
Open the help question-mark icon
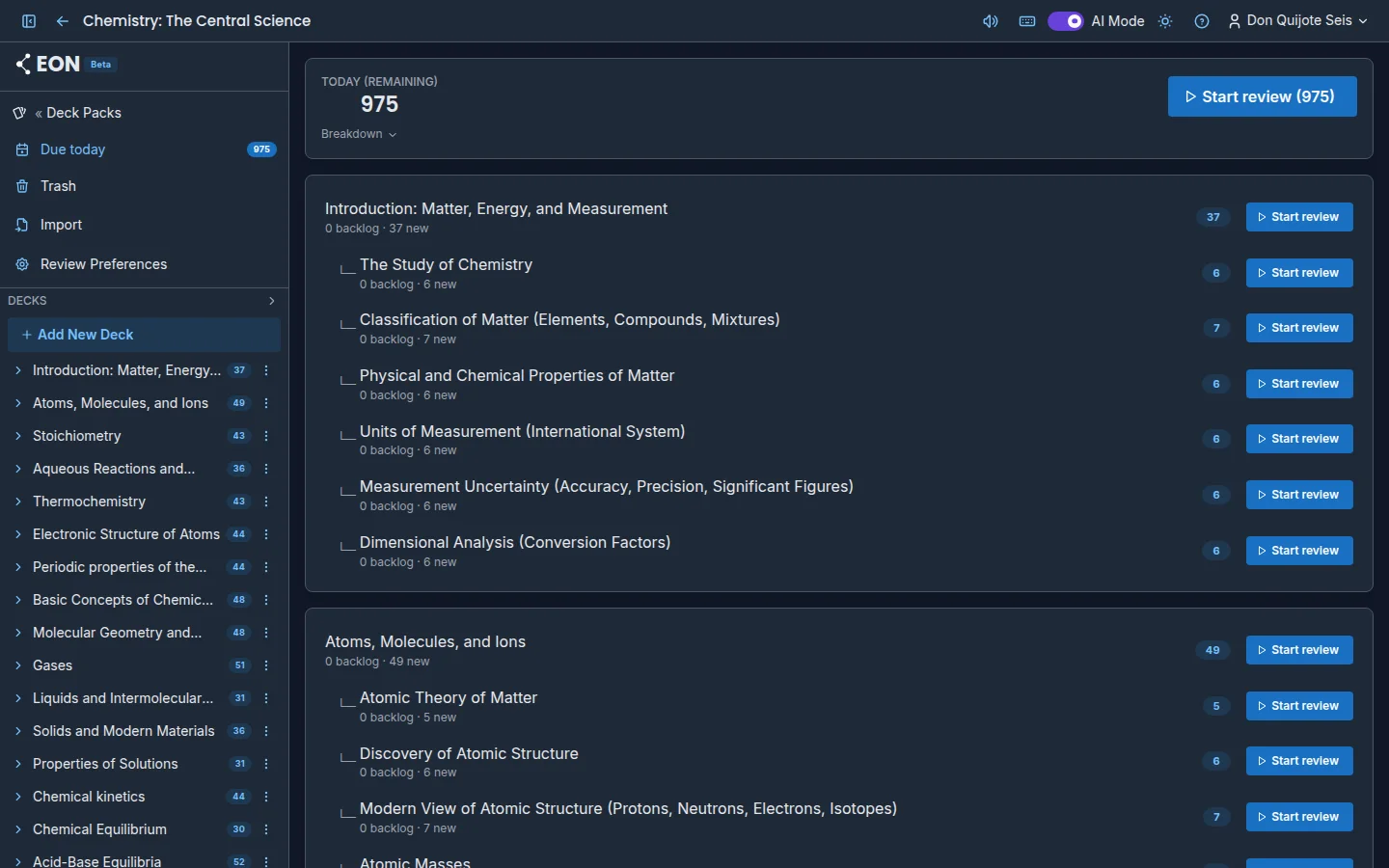[x=1202, y=21]
